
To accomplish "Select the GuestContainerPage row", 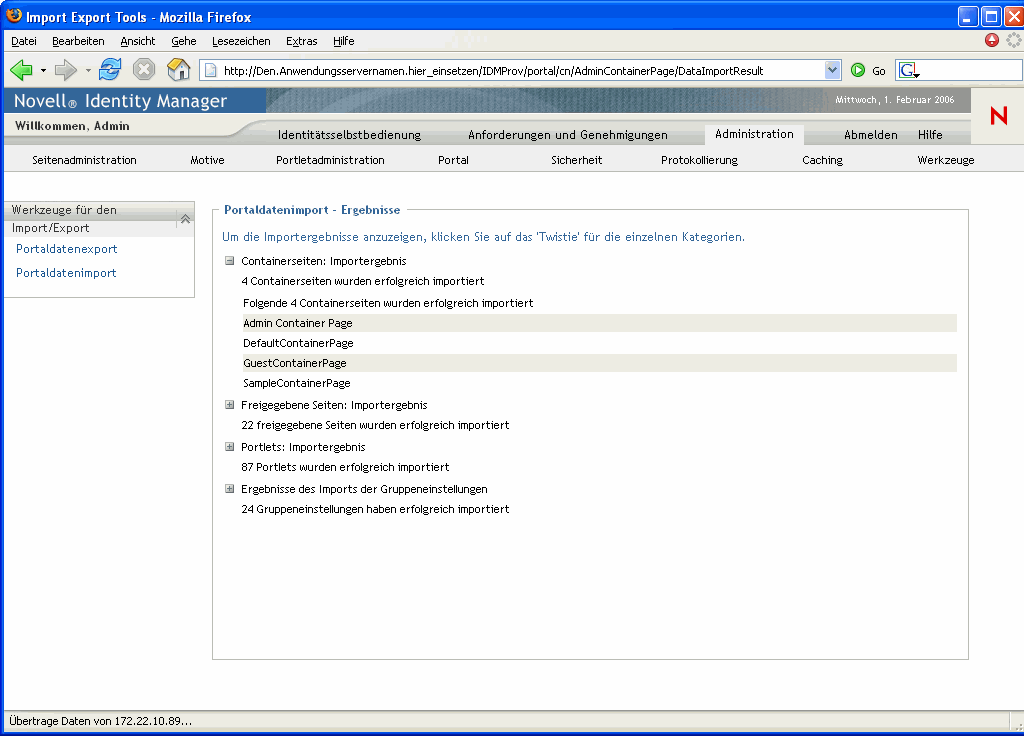I will (600, 363).
